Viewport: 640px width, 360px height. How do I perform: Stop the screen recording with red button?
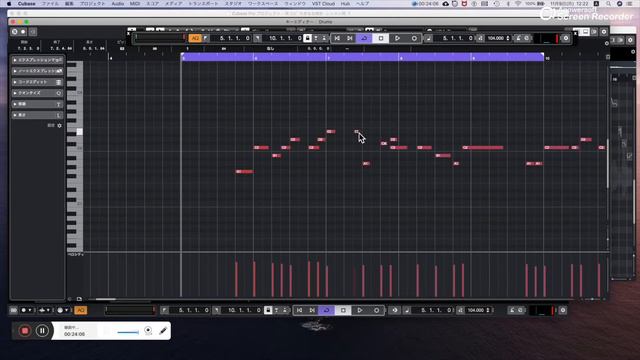24,331
